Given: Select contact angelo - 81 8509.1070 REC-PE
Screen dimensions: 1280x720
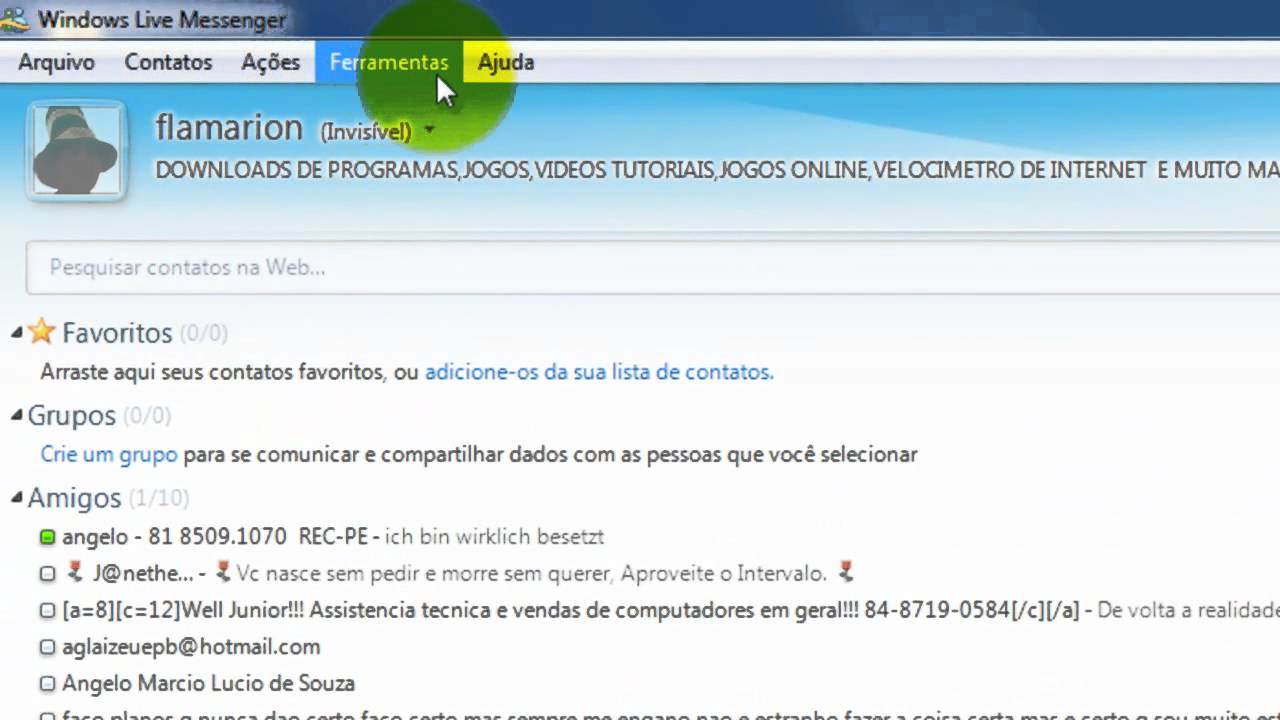Looking at the screenshot, I should (215, 537).
